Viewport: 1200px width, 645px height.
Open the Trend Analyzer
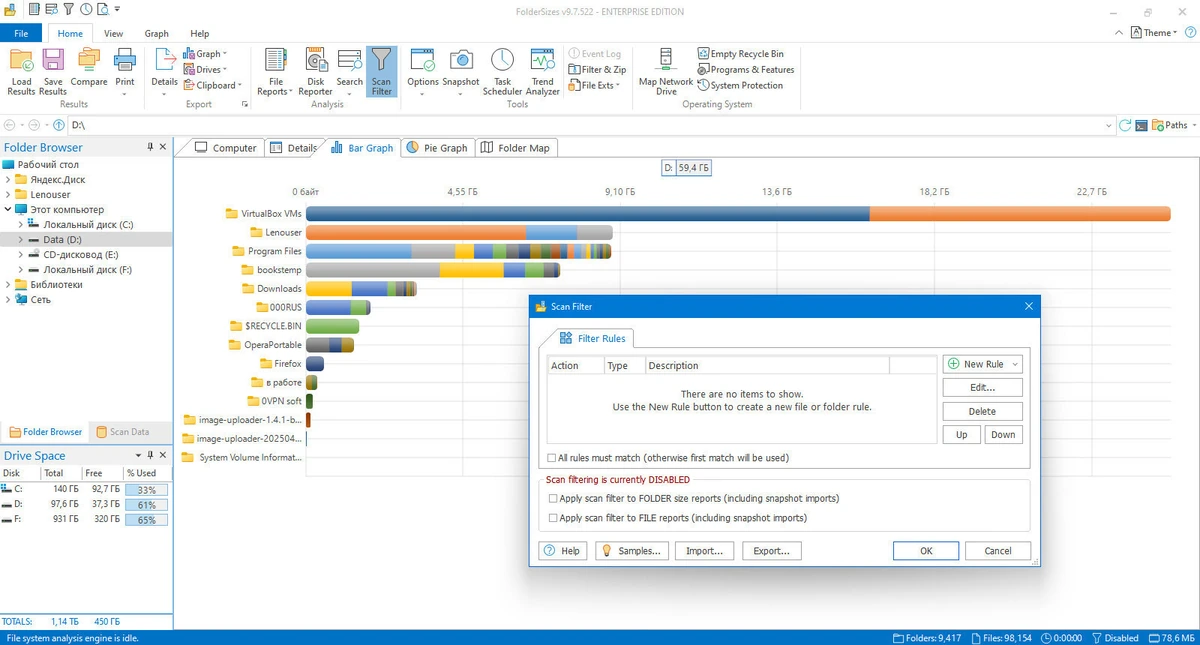pyautogui.click(x=542, y=71)
